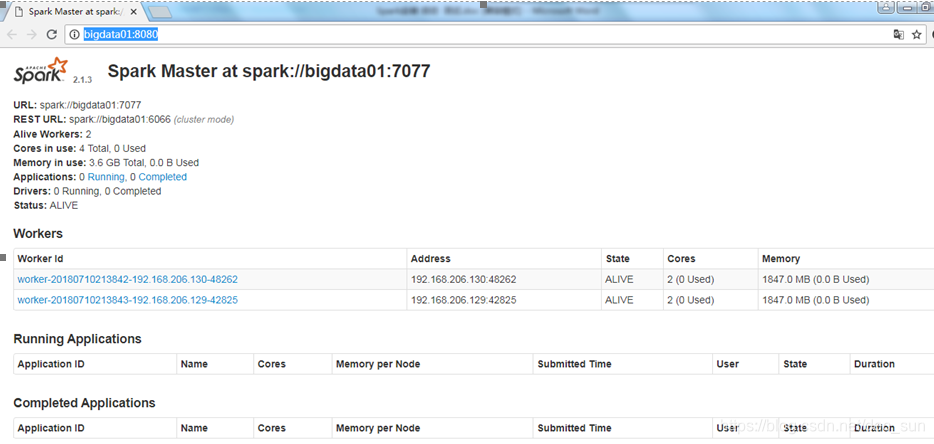The image size is (934, 444).
Task: Click 1847.0 MB memory in 192.168.206.130 row
Action: point(815,279)
